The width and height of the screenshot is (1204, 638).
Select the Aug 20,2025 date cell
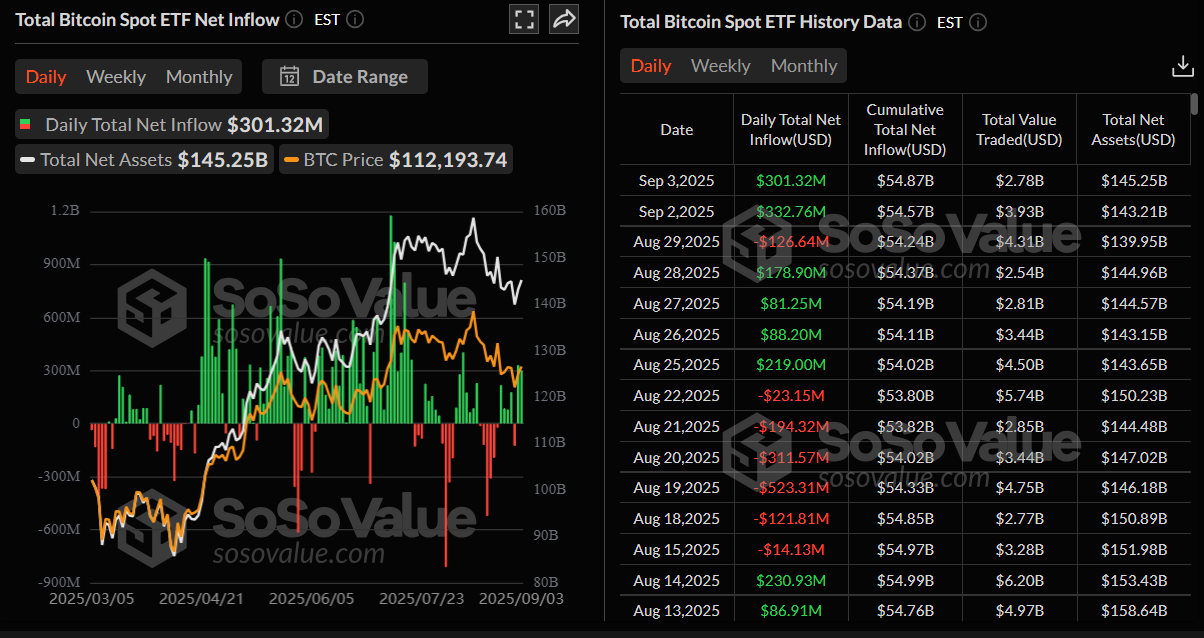point(677,457)
